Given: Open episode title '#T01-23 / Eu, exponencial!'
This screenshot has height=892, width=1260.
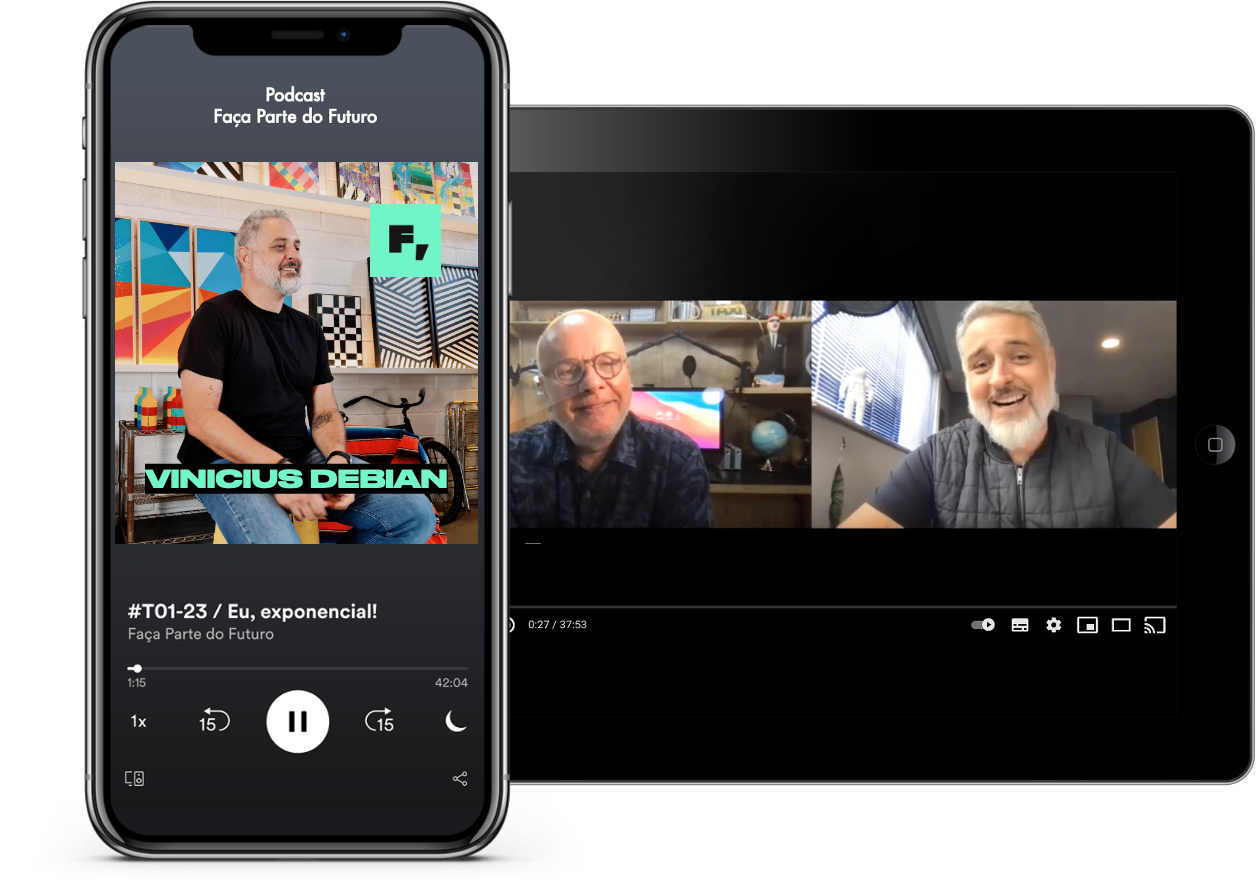Looking at the screenshot, I should point(253,611).
